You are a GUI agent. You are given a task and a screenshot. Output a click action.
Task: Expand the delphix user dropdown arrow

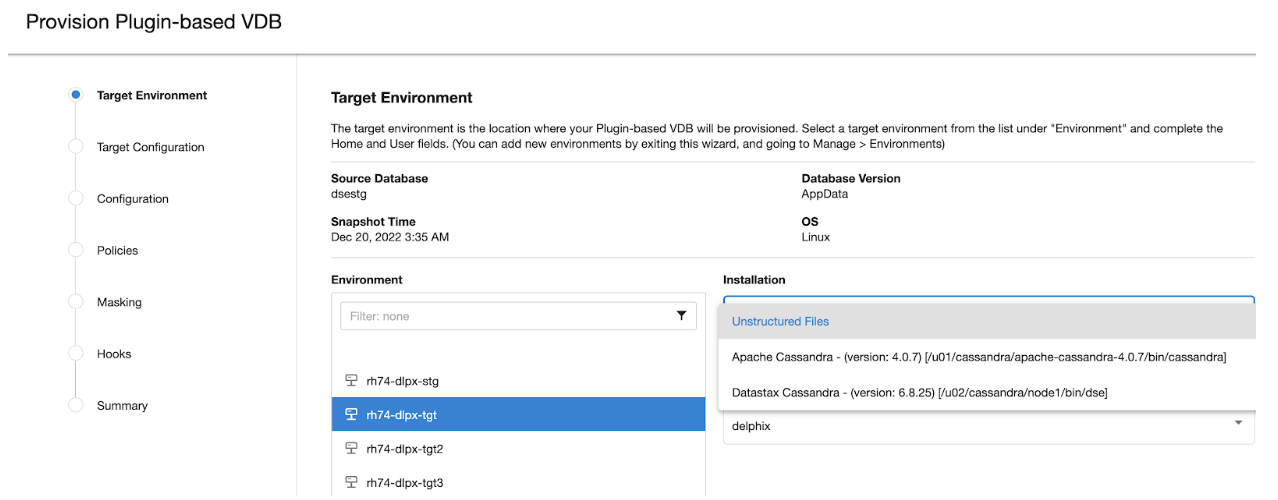(1238, 424)
